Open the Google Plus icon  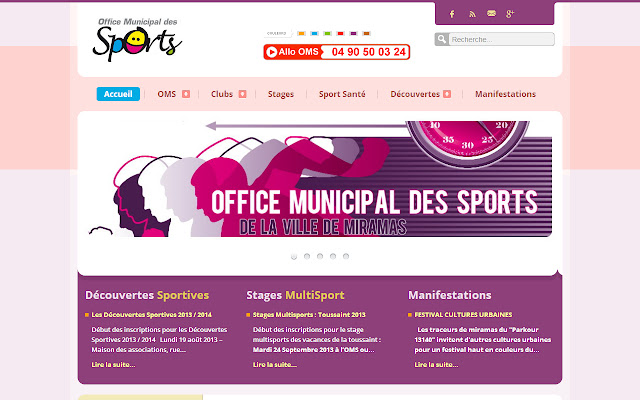pos(510,14)
